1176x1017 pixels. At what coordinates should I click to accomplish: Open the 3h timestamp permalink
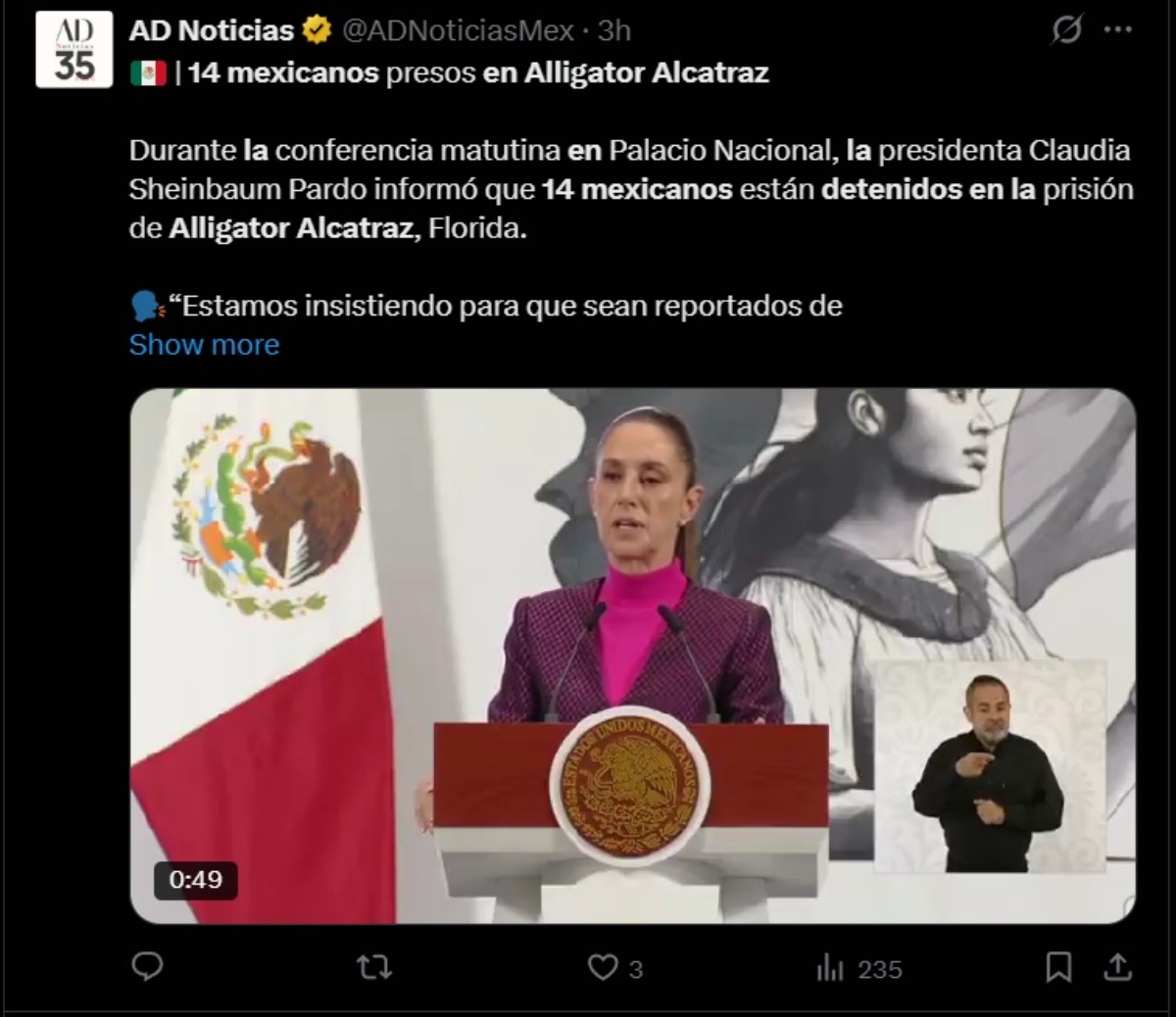pos(613,30)
